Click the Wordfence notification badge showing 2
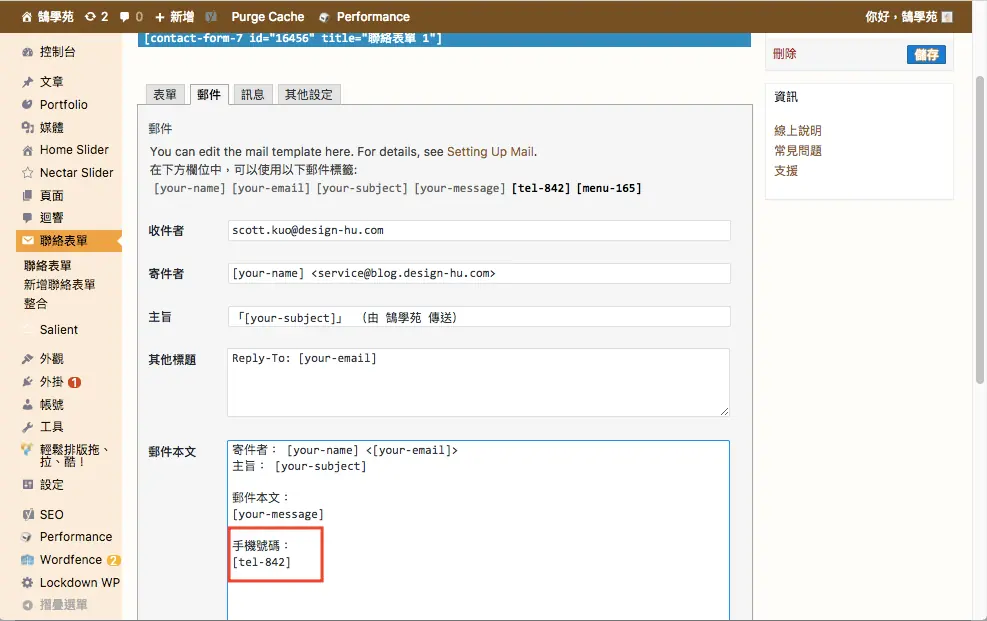987x621 pixels. pos(113,560)
